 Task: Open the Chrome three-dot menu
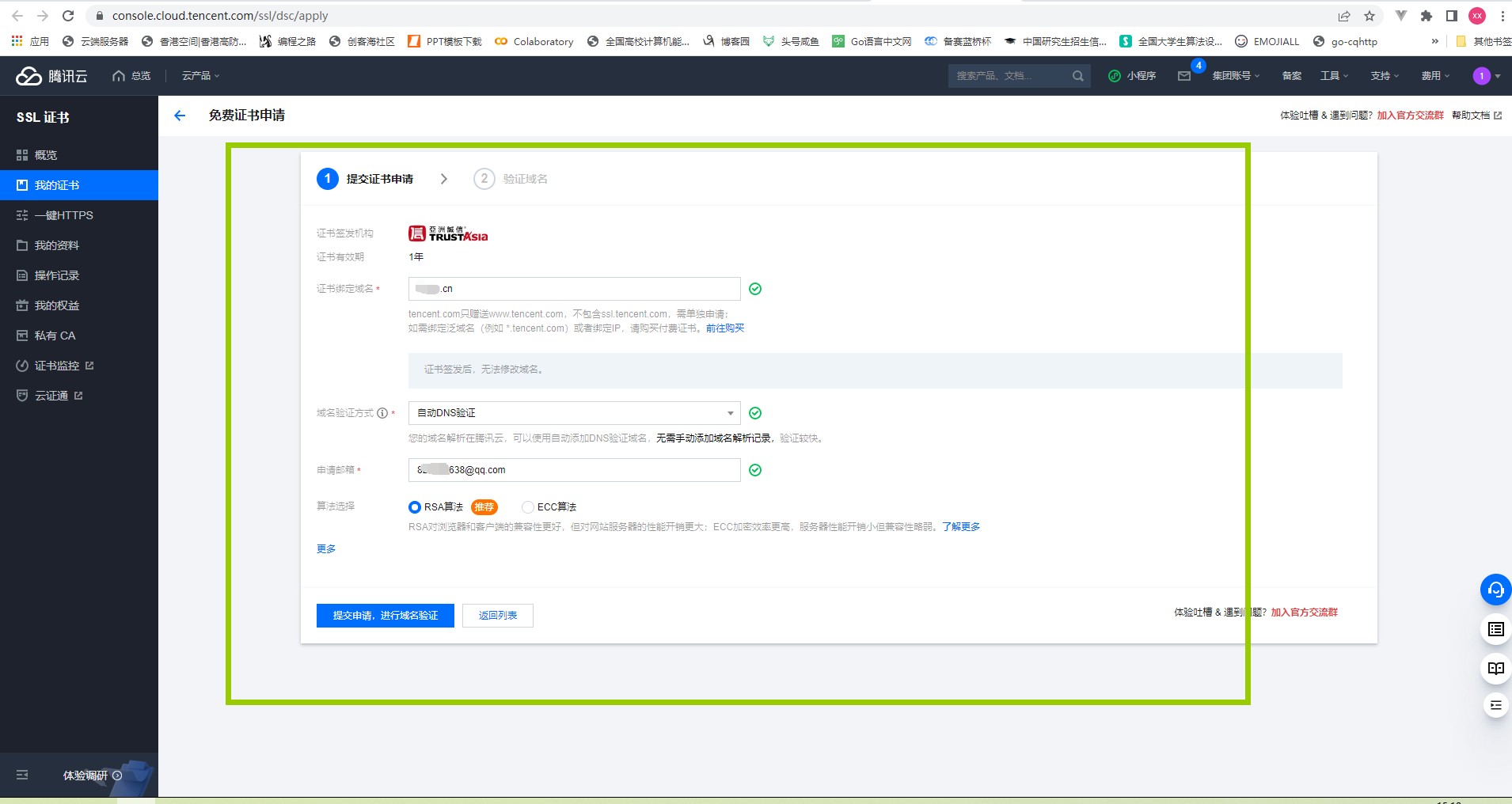(1502, 16)
